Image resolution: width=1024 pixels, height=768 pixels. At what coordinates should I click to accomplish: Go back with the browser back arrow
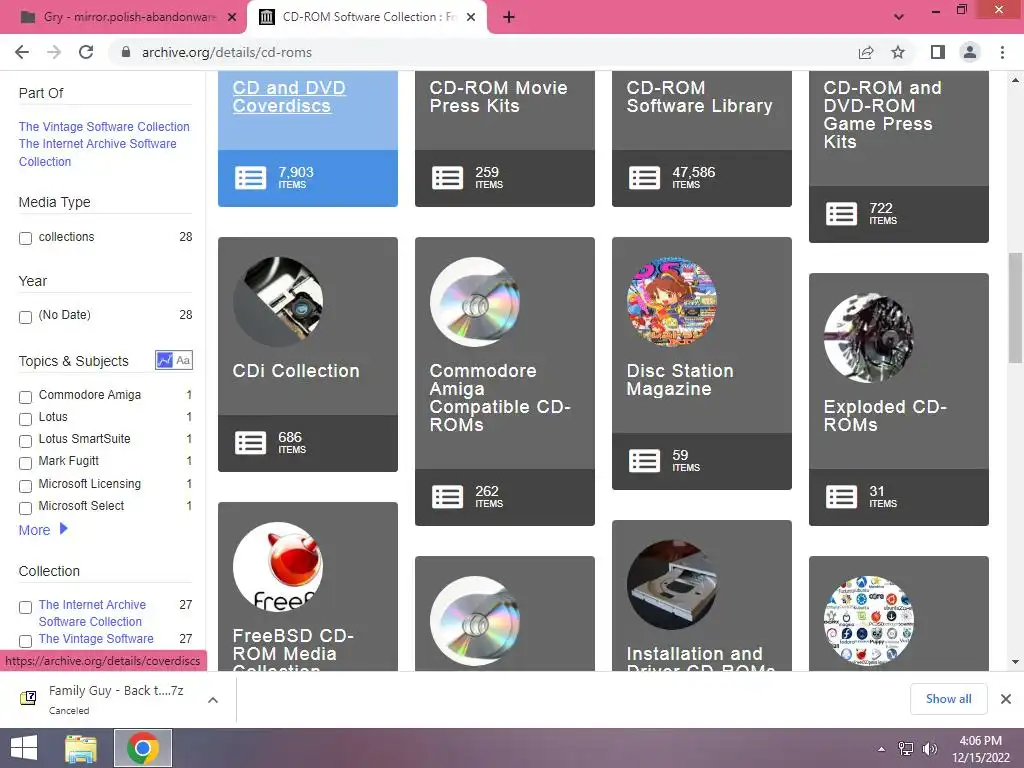point(22,52)
